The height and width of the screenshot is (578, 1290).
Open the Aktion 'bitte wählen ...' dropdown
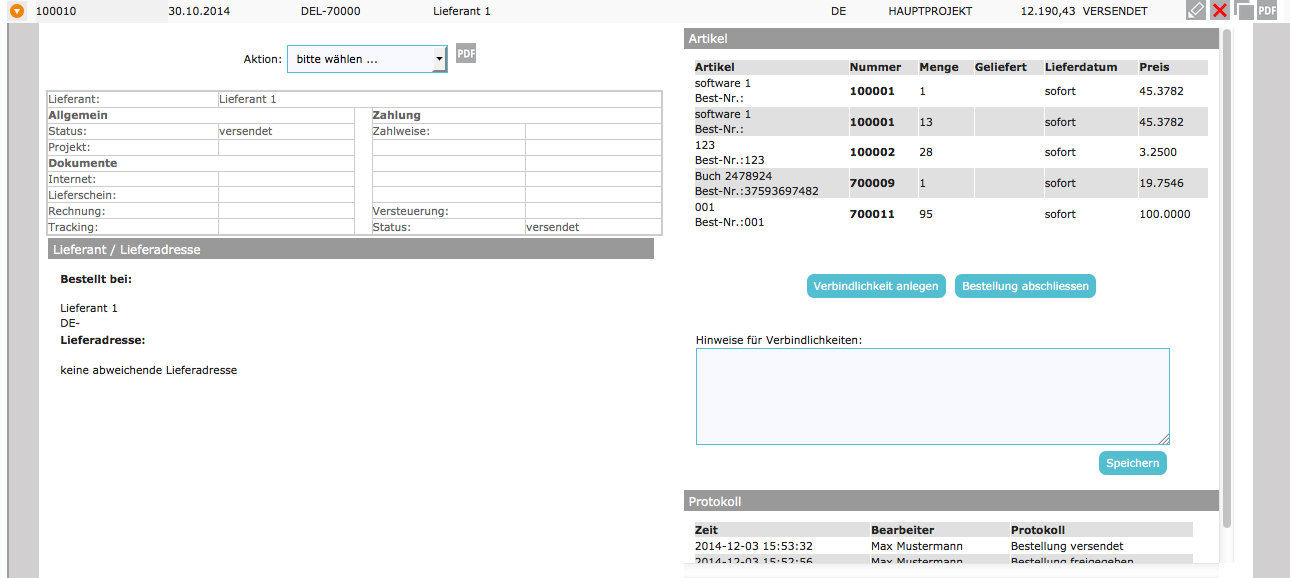coord(367,59)
